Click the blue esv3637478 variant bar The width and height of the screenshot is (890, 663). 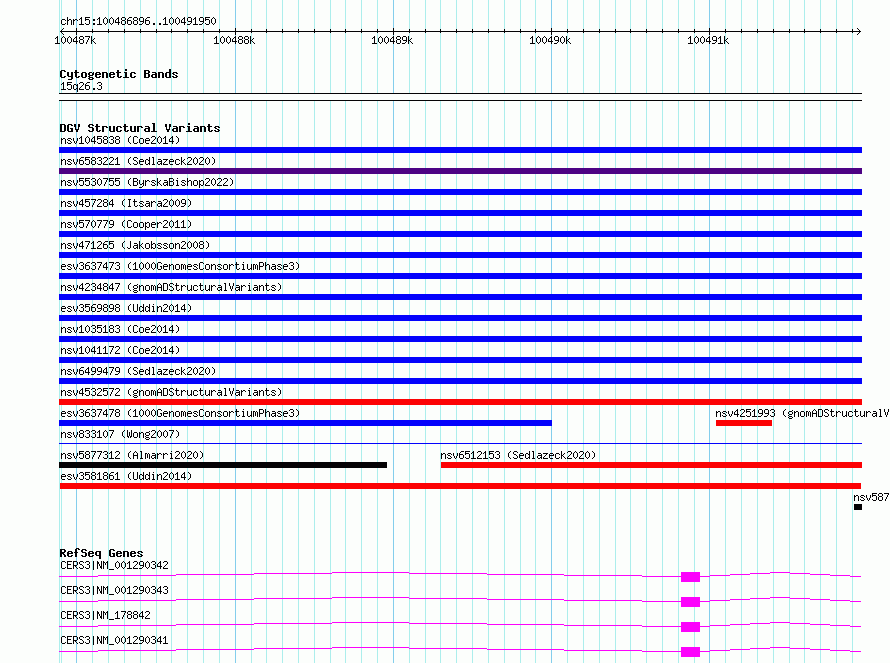[x=305, y=423]
